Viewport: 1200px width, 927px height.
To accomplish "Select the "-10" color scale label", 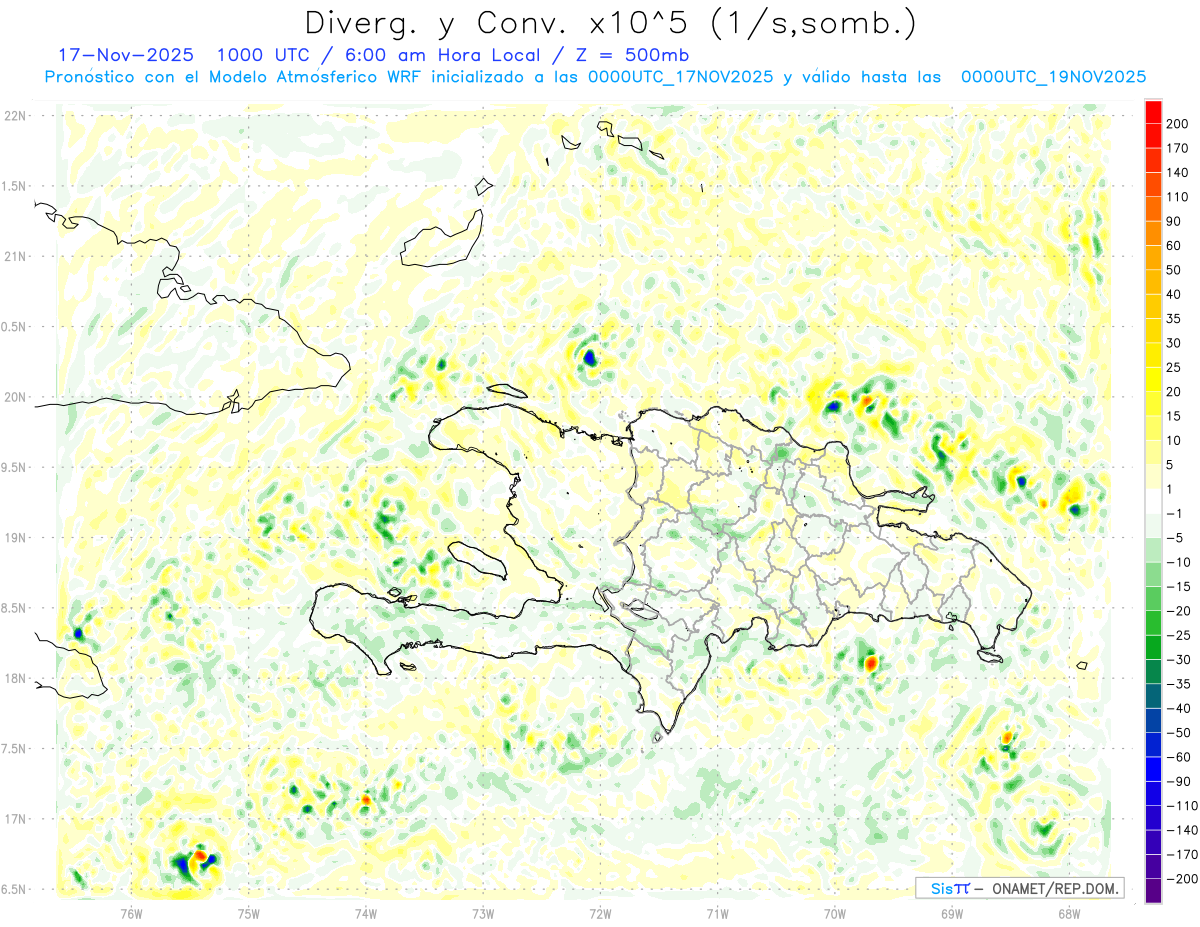I will point(1180,562).
